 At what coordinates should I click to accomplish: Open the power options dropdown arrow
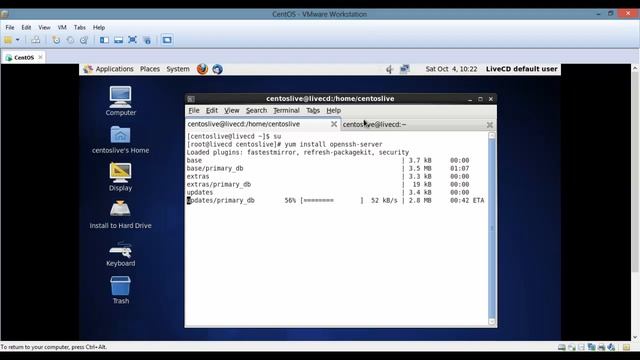point(18,40)
